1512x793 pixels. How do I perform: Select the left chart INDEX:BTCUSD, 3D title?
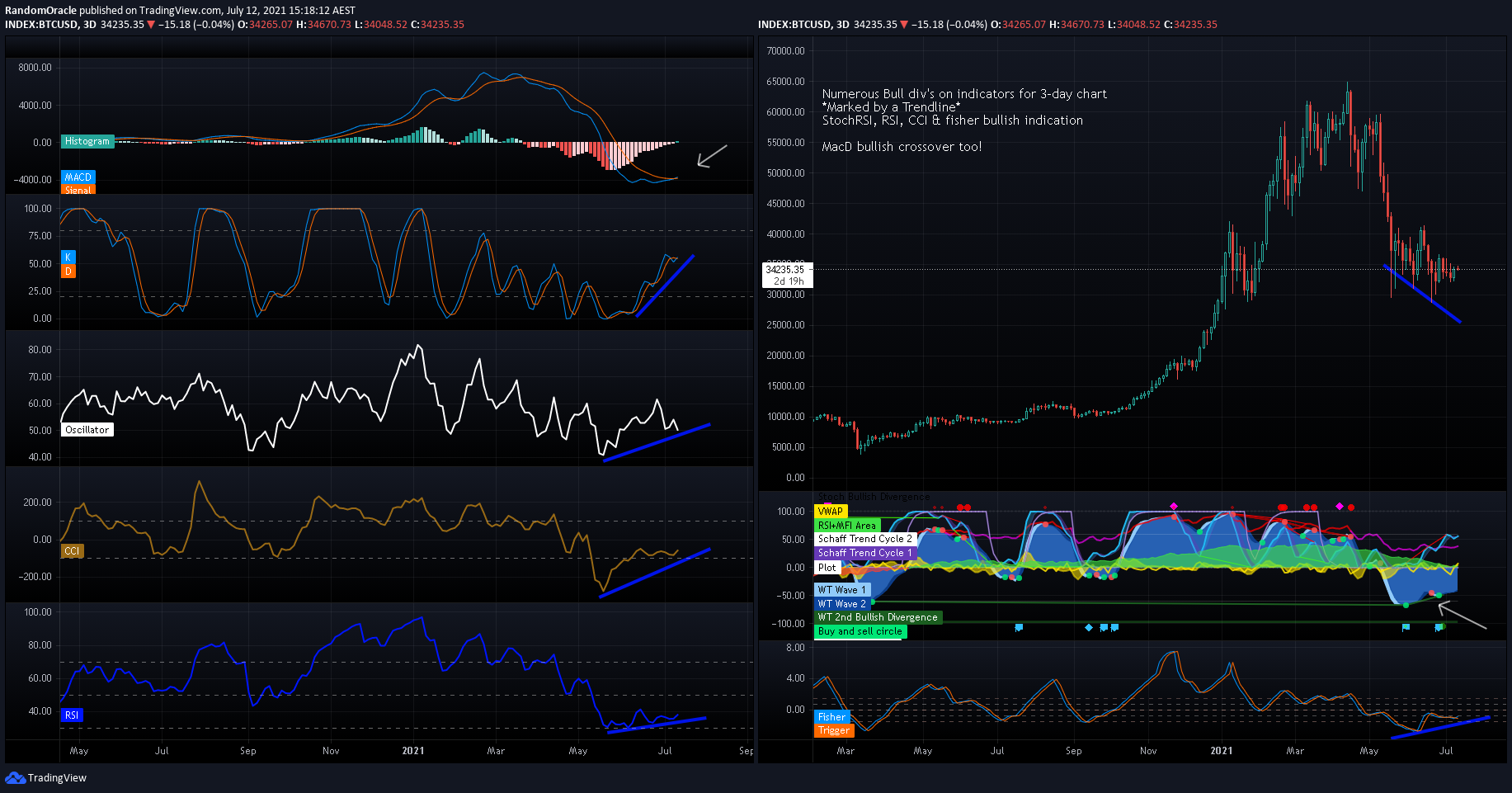point(50,24)
